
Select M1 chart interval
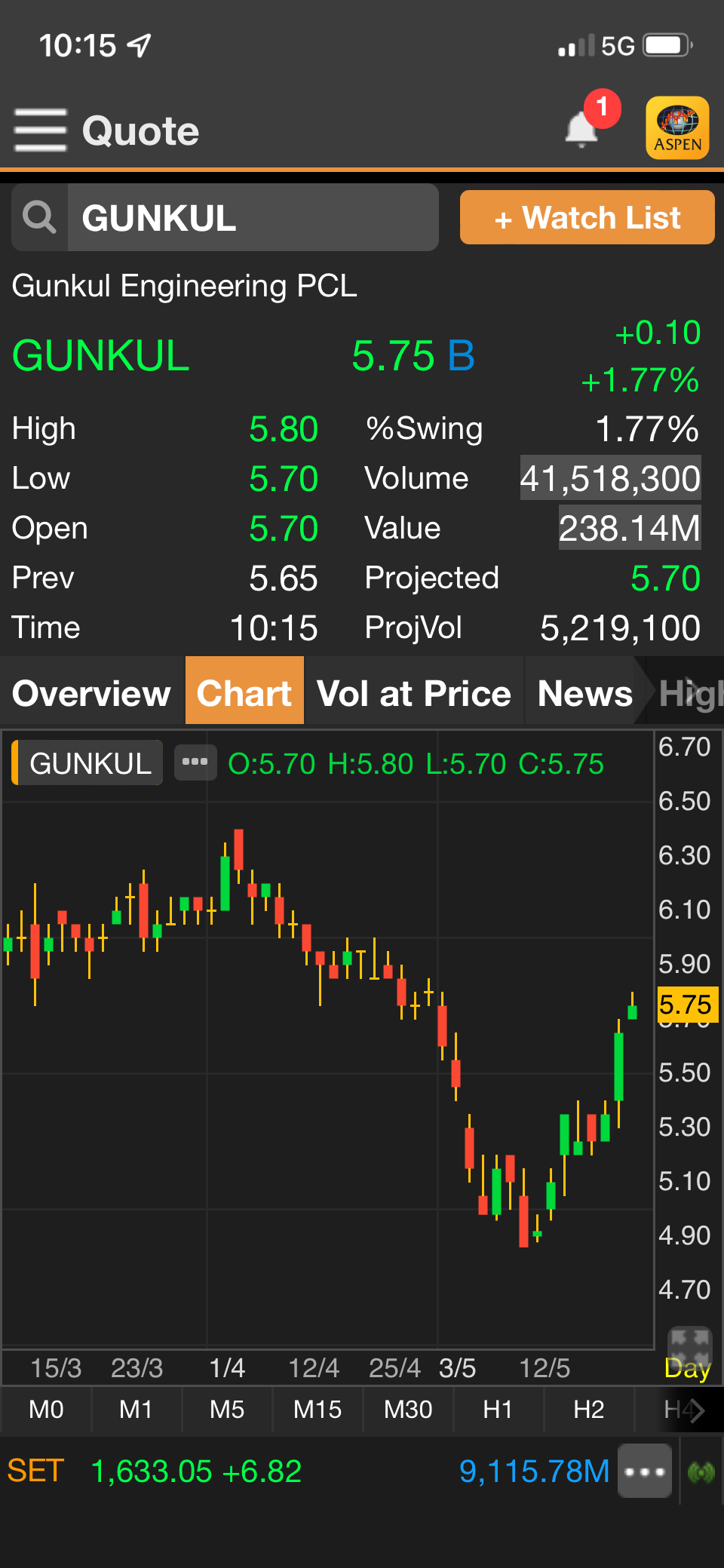click(x=137, y=1409)
